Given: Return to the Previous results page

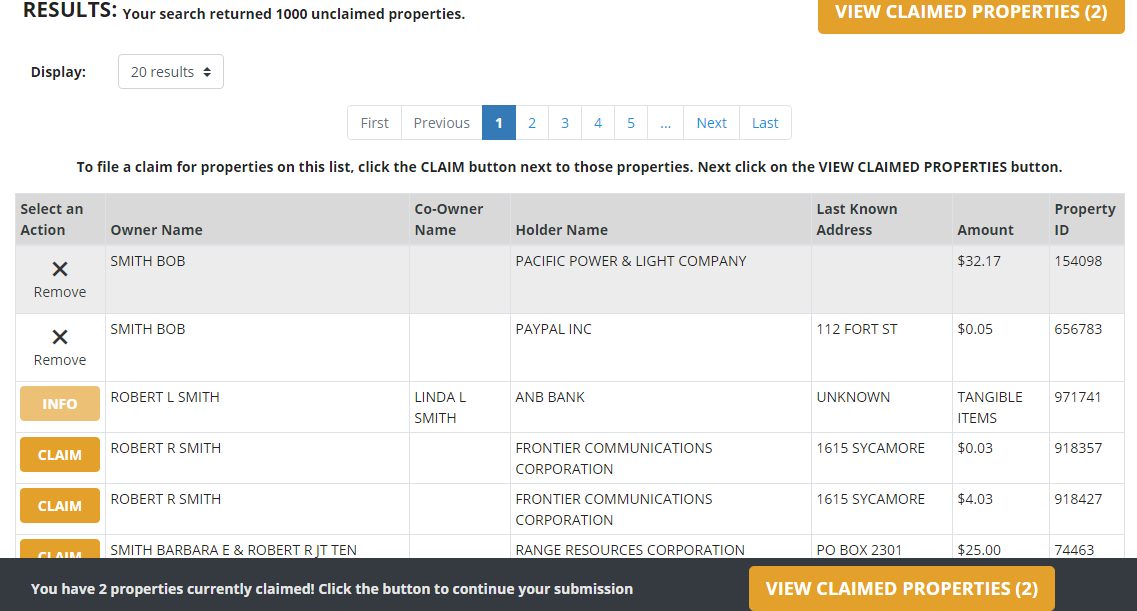Looking at the screenshot, I should coord(441,122).
